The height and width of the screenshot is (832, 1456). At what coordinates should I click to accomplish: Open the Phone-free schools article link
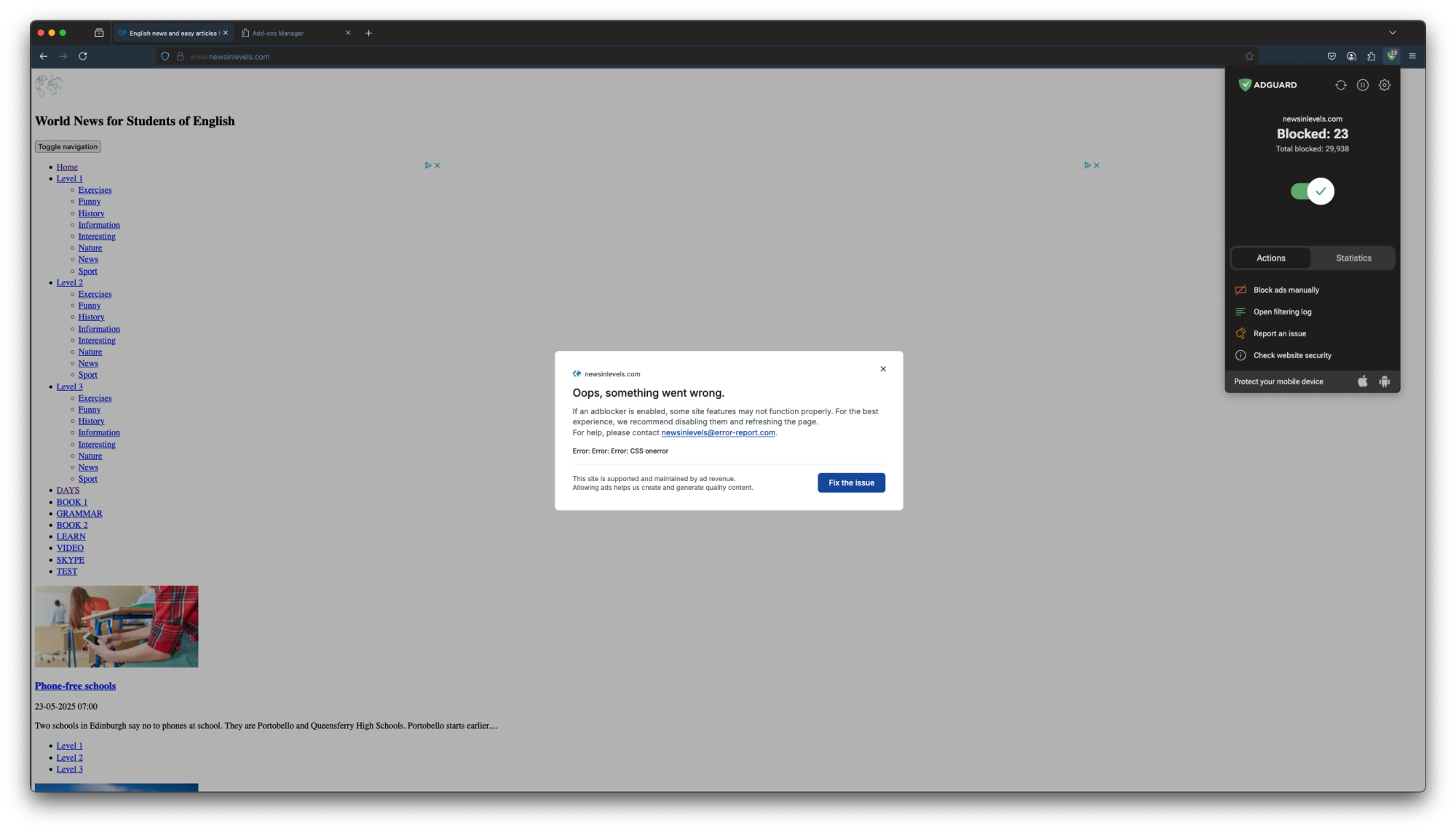pos(75,685)
